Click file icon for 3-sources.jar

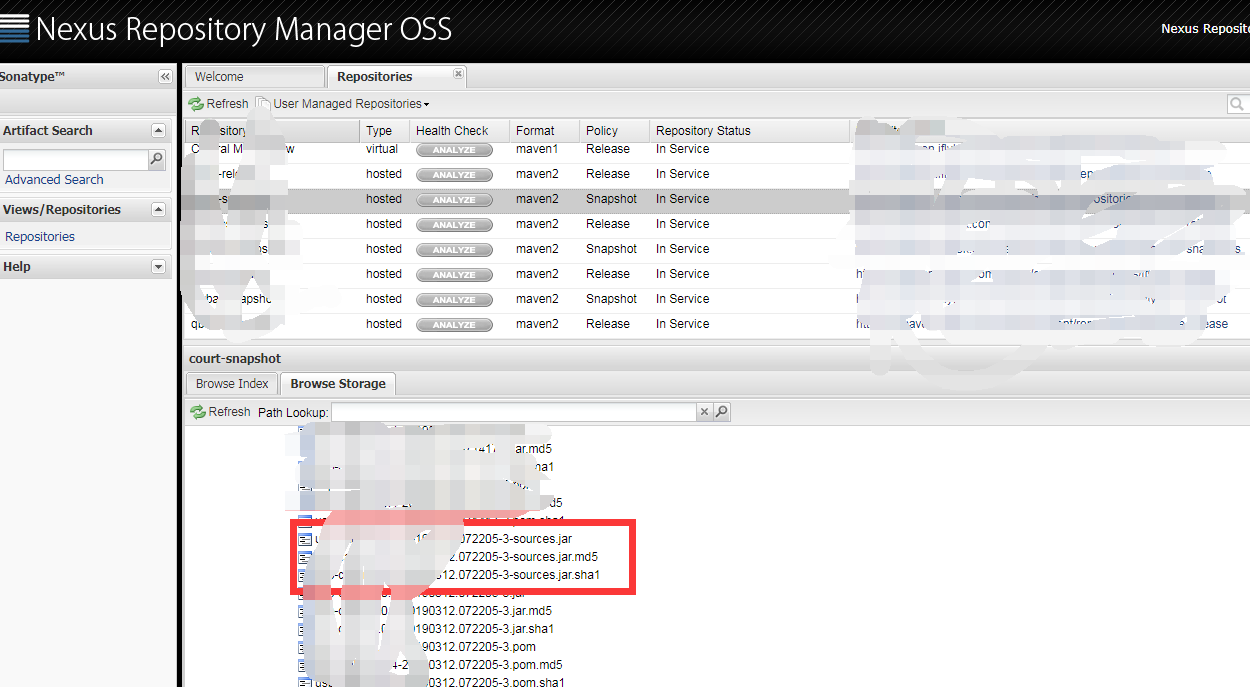pyautogui.click(x=305, y=539)
